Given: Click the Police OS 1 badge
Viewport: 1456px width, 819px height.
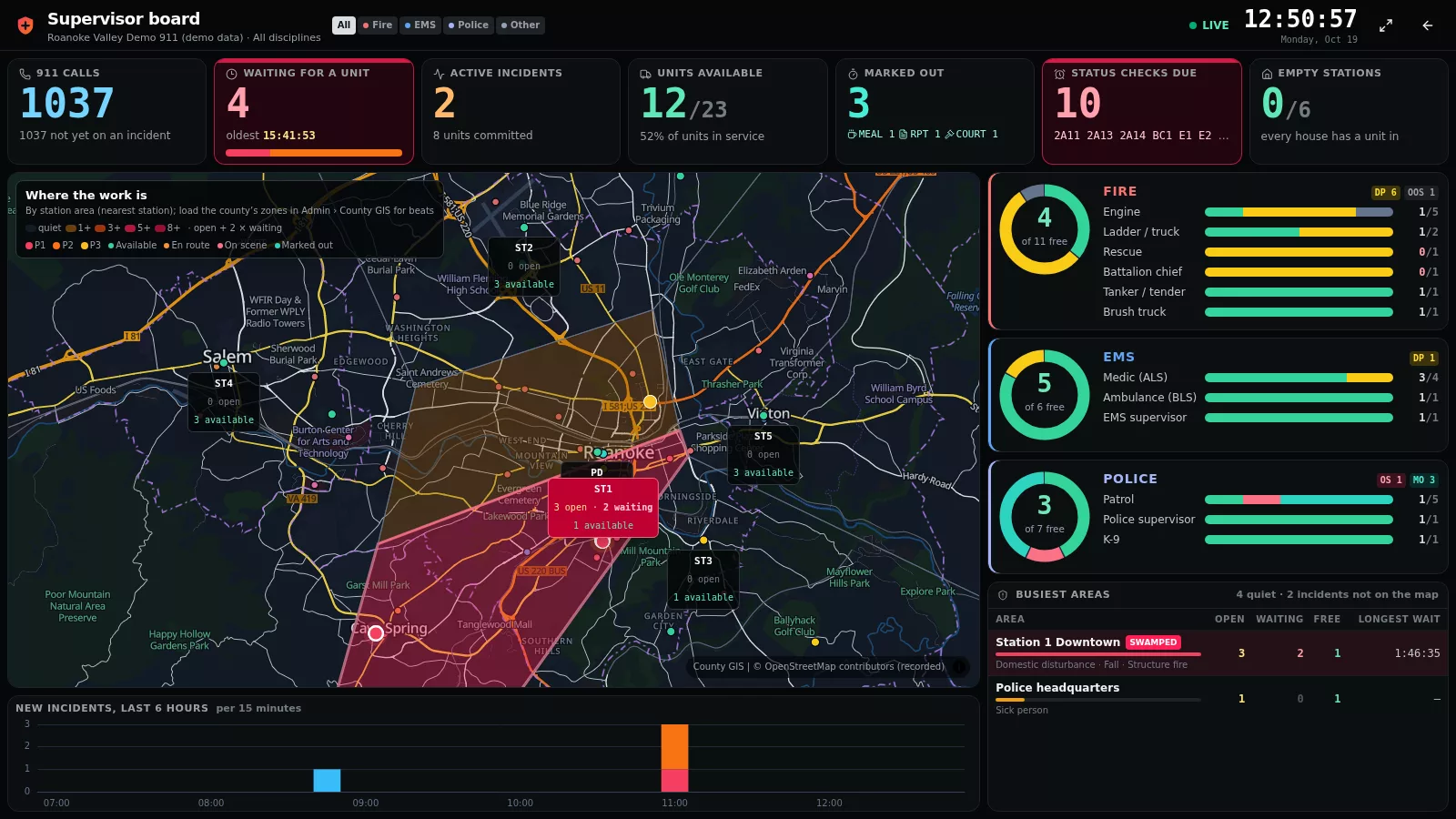Looking at the screenshot, I should pos(1391,480).
